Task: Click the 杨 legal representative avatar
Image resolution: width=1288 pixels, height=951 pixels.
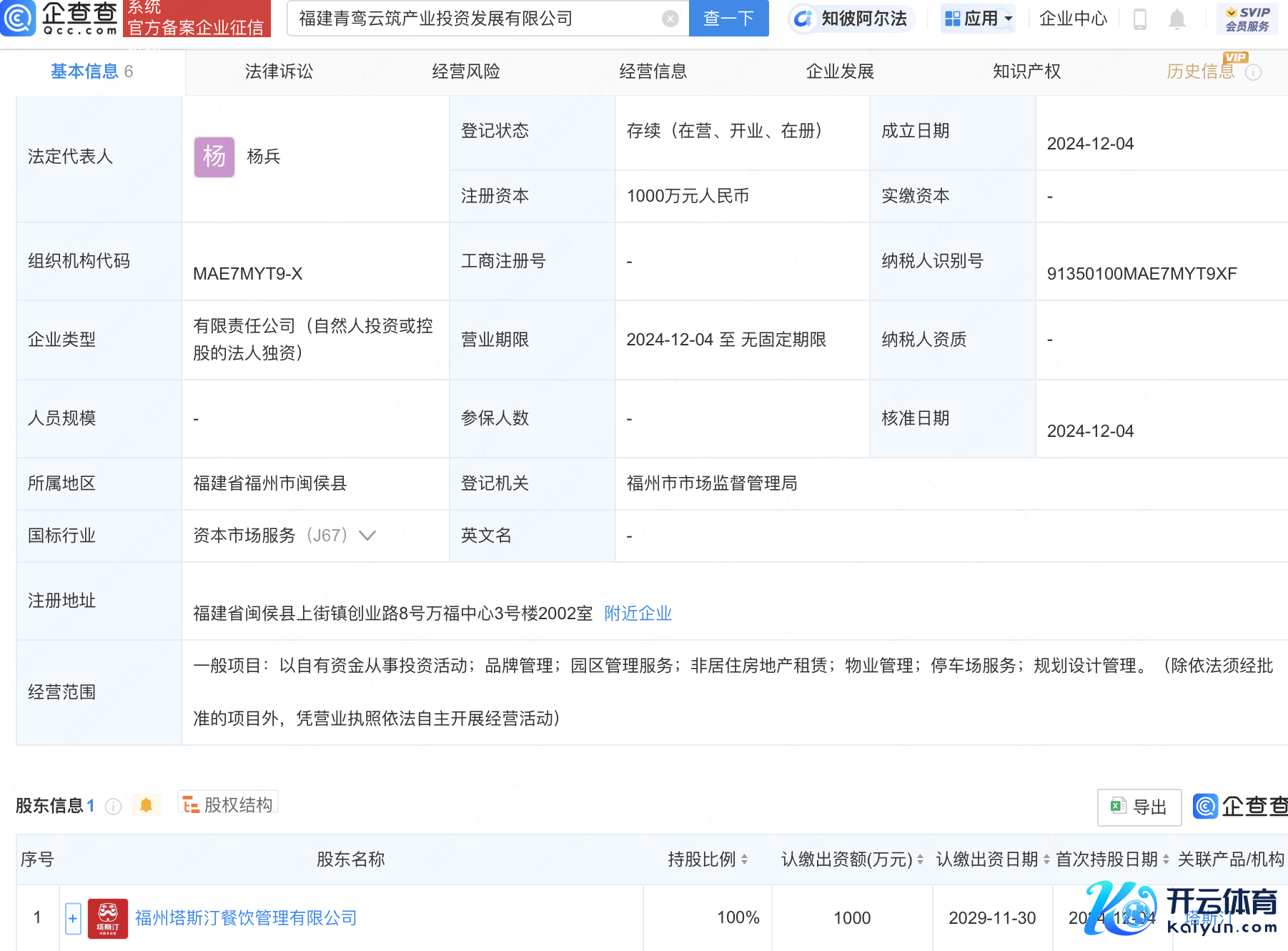Action: coord(214,157)
